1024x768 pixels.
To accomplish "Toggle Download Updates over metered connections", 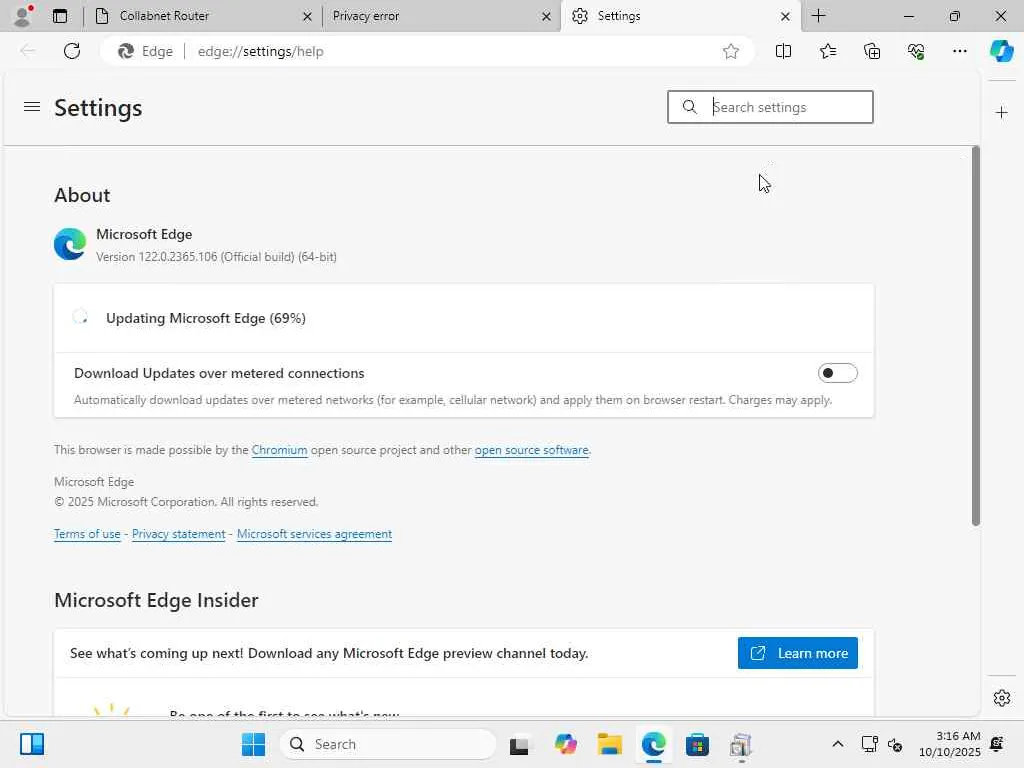I will pos(837,373).
